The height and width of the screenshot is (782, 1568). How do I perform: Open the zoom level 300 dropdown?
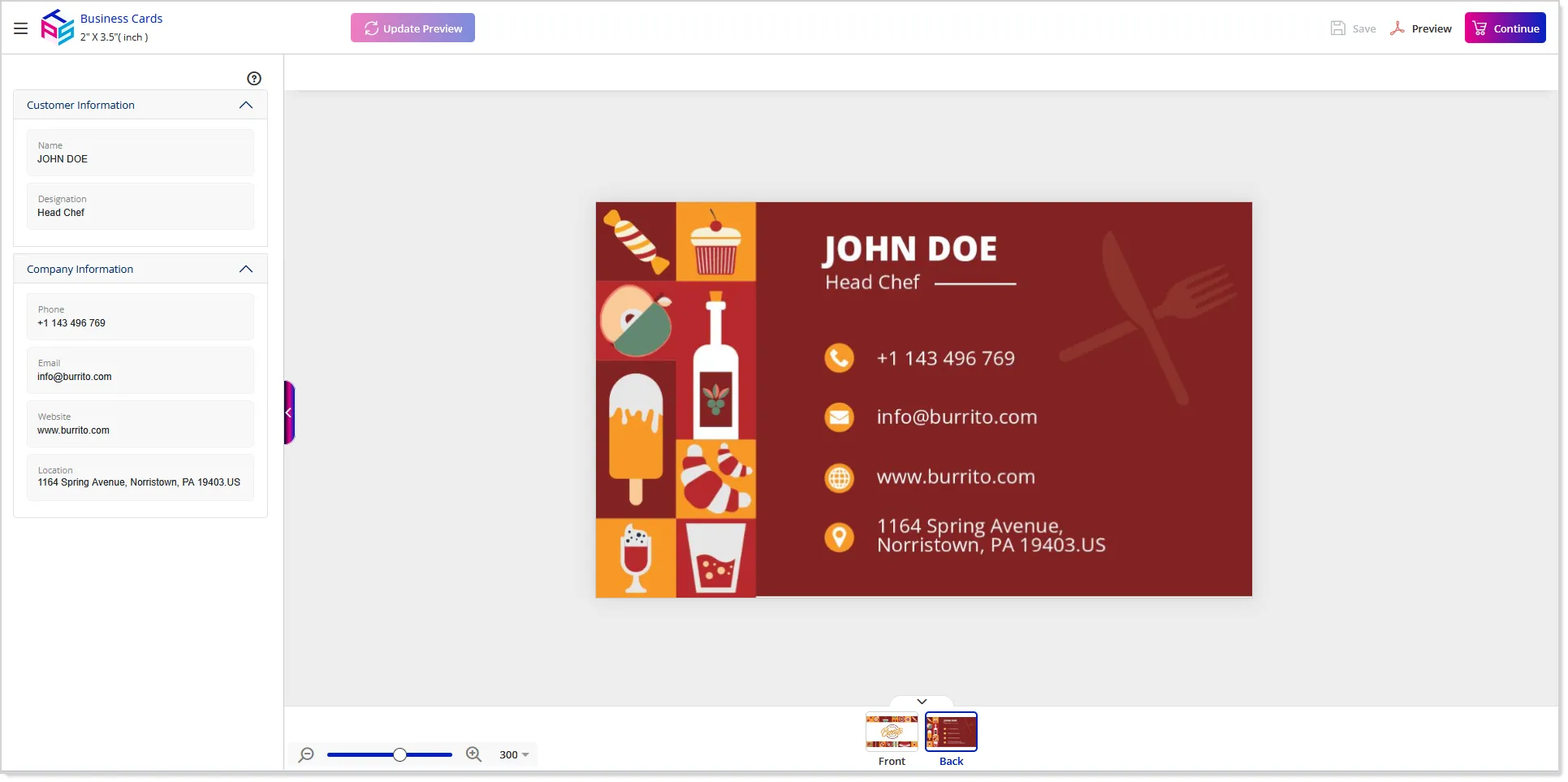click(514, 755)
